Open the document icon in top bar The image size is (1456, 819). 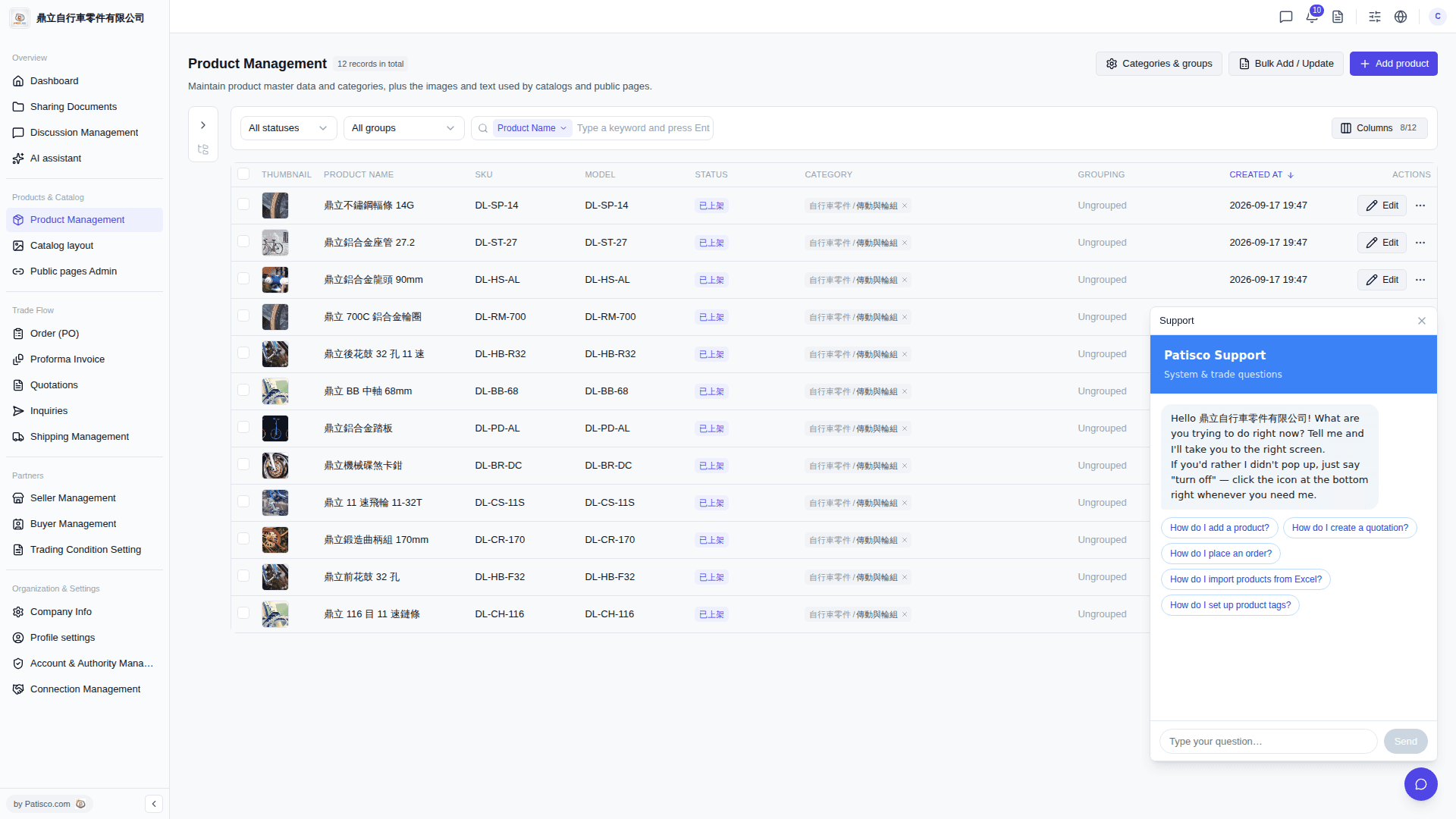click(x=1338, y=17)
